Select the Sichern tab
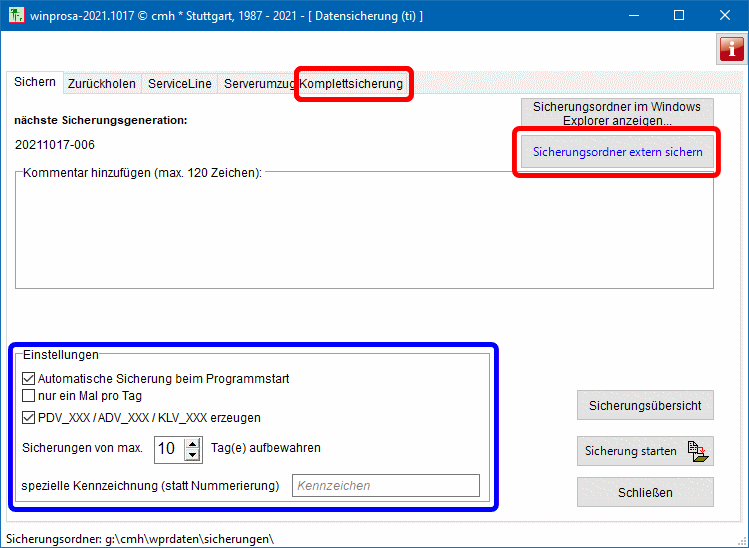Viewport: 749px width, 548px height. click(35, 83)
